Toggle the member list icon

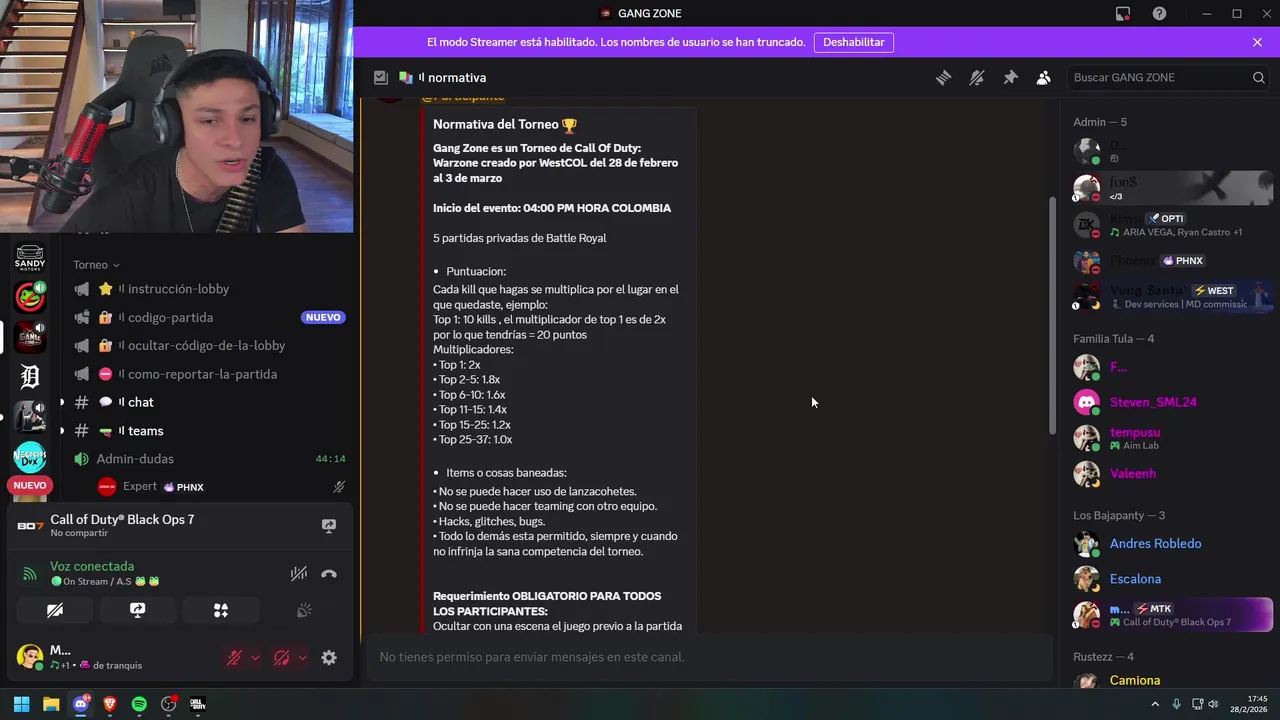tap(1043, 77)
